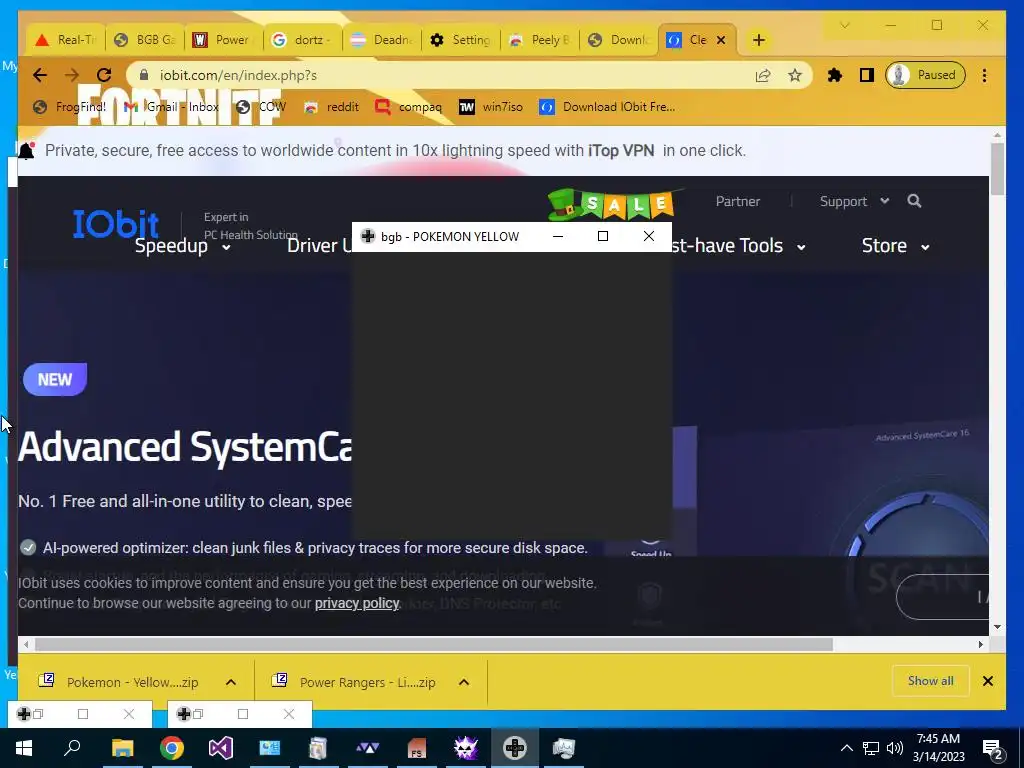
Task: Open Chrome from the taskbar
Action: coord(172,748)
